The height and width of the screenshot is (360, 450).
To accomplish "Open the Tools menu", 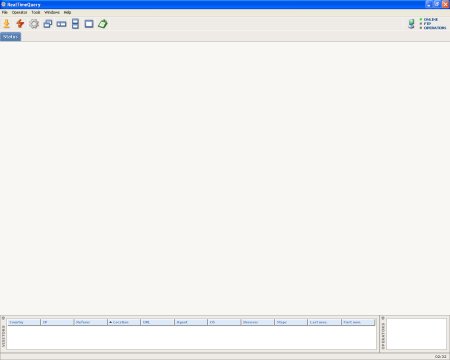I will [x=36, y=12].
